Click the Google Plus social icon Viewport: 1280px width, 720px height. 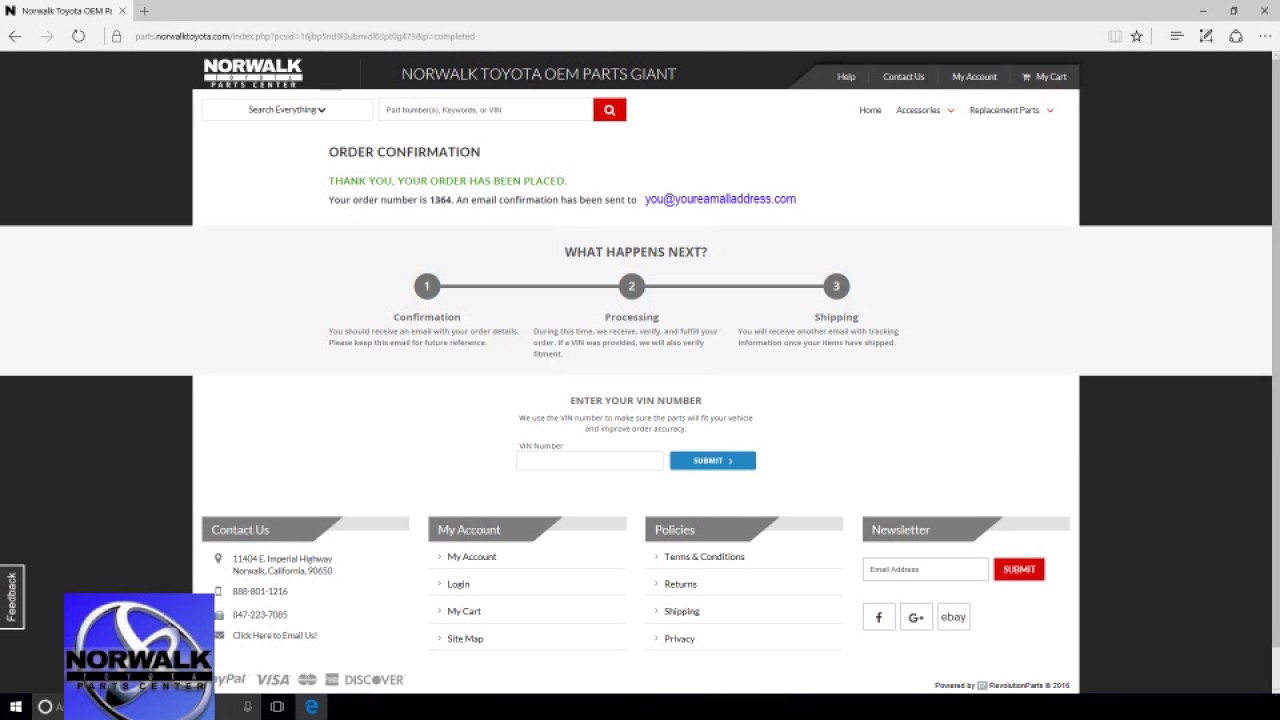pos(916,617)
